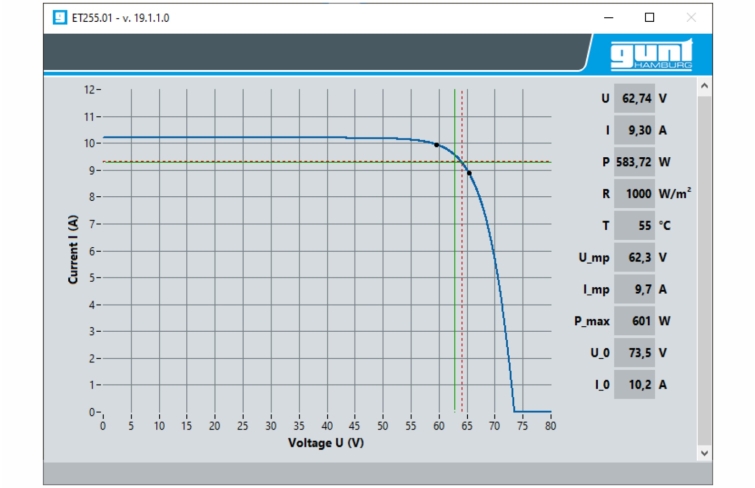Click the 'I_mp' label
This screenshot has width=755, height=488.
[596, 290]
